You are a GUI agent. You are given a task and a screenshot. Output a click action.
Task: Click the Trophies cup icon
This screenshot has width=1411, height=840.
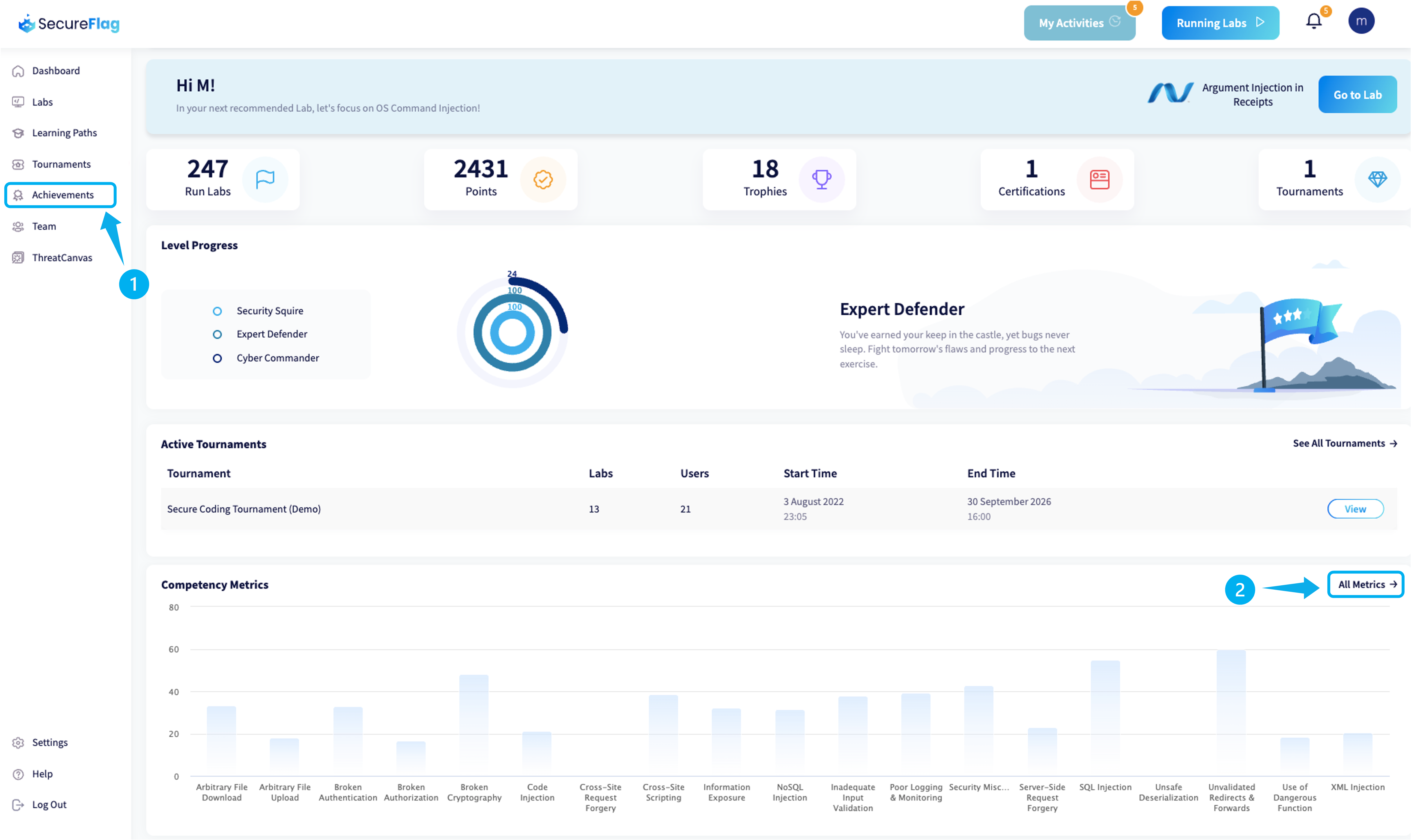pos(821,180)
